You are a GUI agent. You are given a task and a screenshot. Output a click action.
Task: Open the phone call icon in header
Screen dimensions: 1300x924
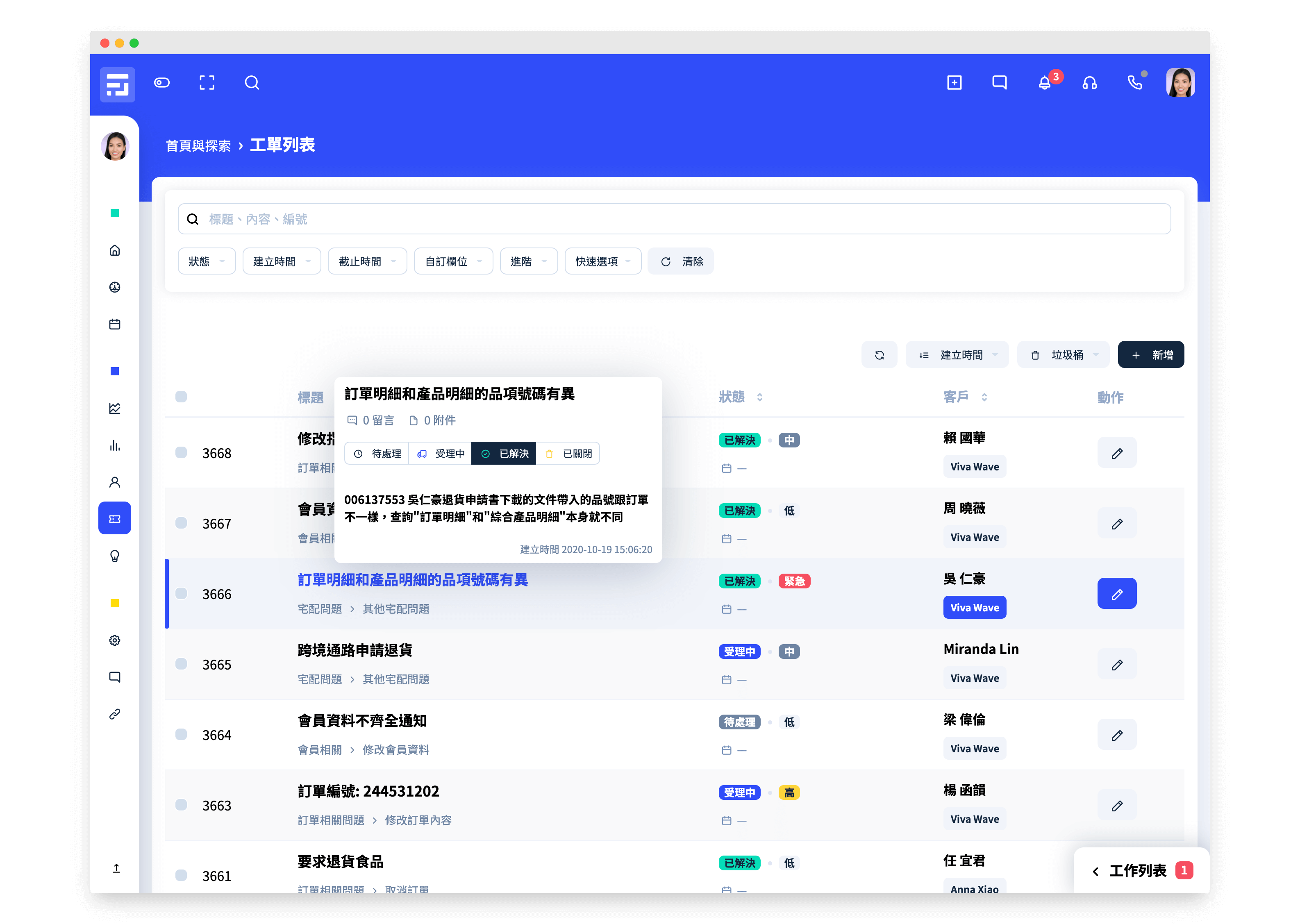point(1135,83)
